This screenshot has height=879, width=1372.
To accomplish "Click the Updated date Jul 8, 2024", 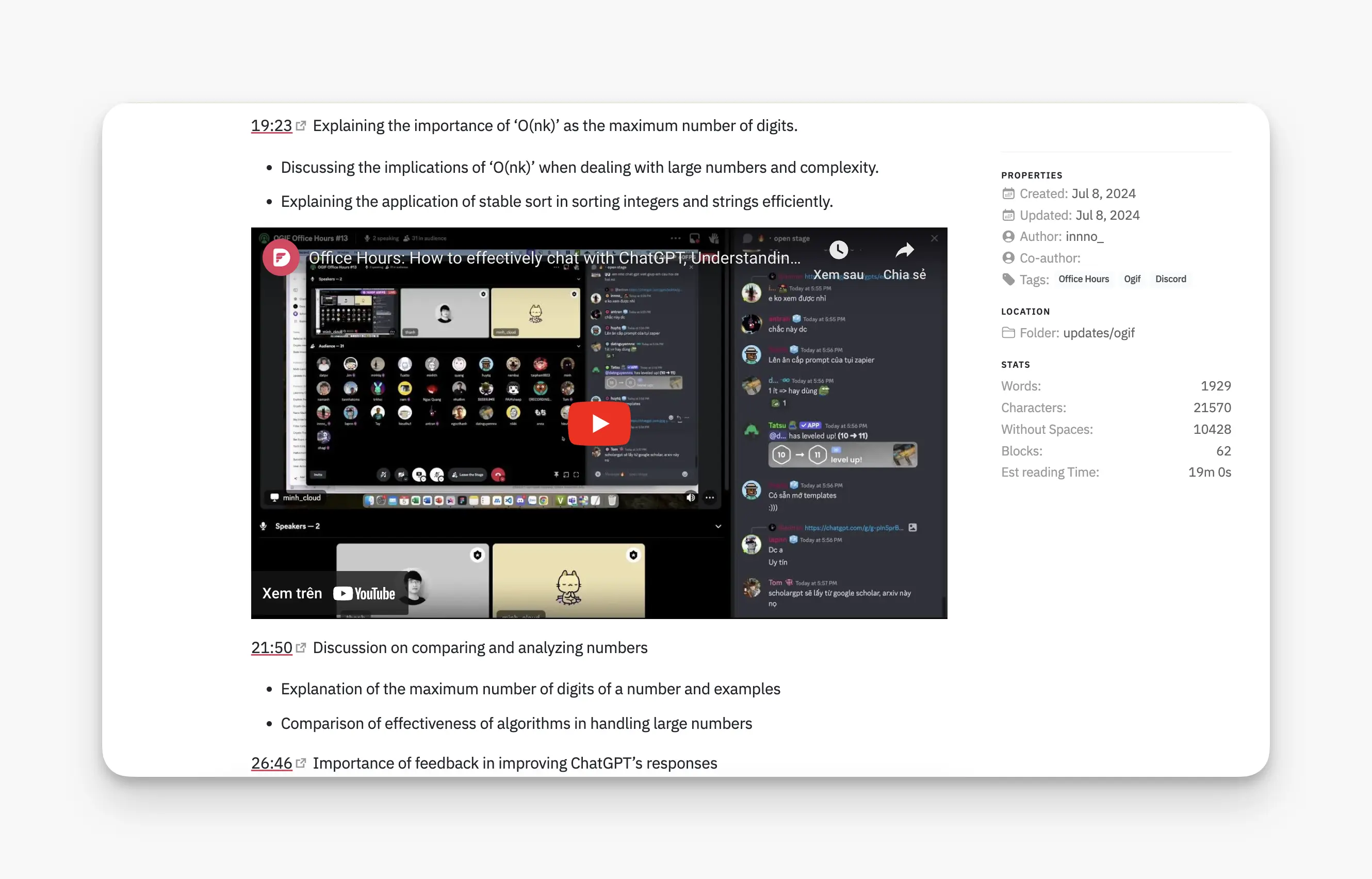I will click(1107, 215).
